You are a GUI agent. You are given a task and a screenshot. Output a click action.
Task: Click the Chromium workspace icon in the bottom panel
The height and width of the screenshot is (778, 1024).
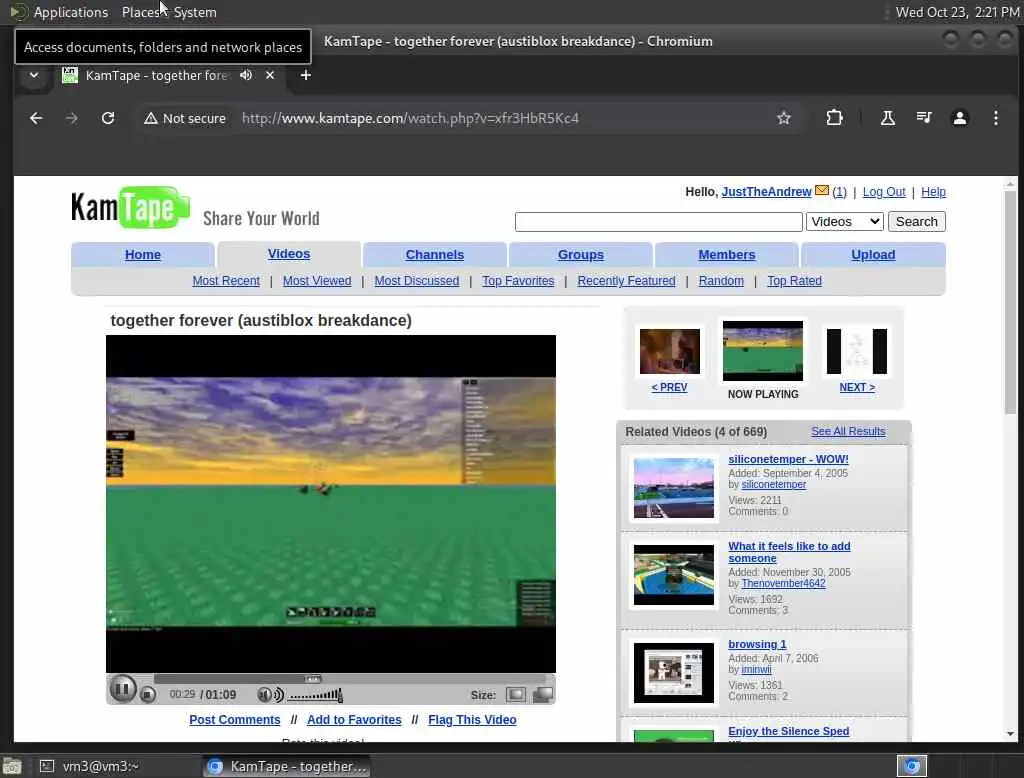click(912, 766)
